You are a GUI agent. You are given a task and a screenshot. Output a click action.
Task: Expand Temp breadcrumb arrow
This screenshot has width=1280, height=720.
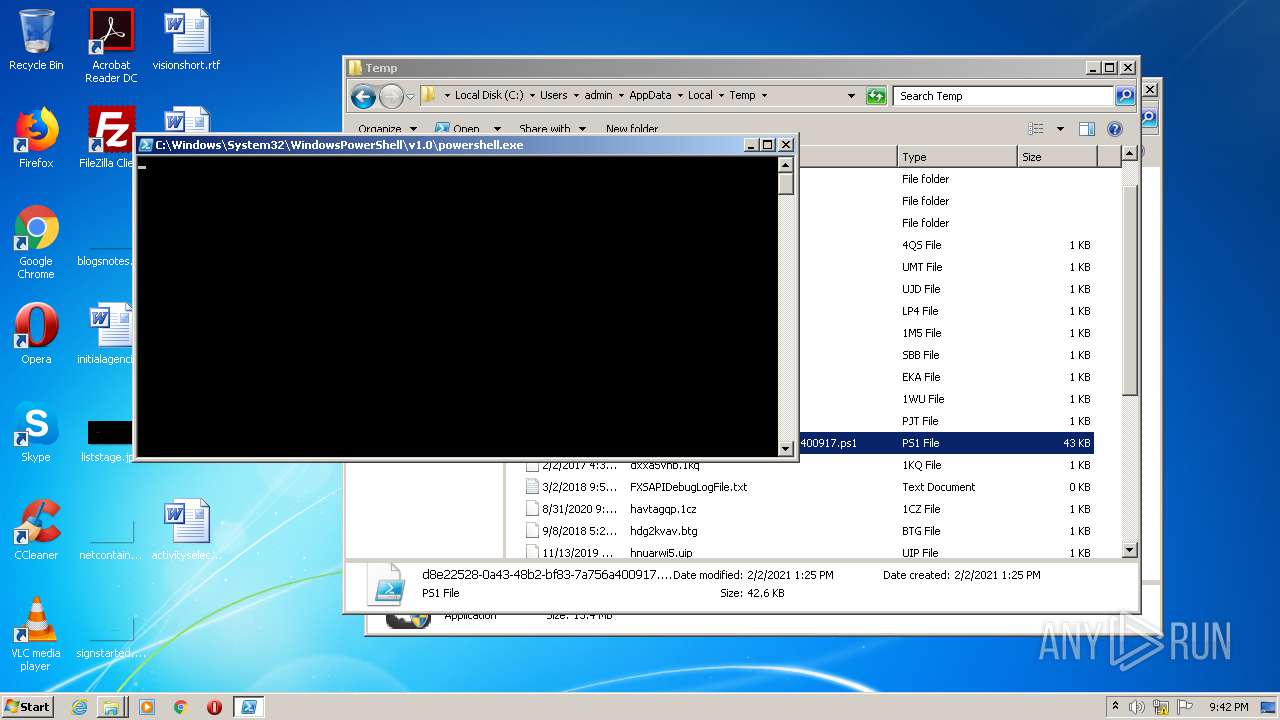[x=764, y=96]
